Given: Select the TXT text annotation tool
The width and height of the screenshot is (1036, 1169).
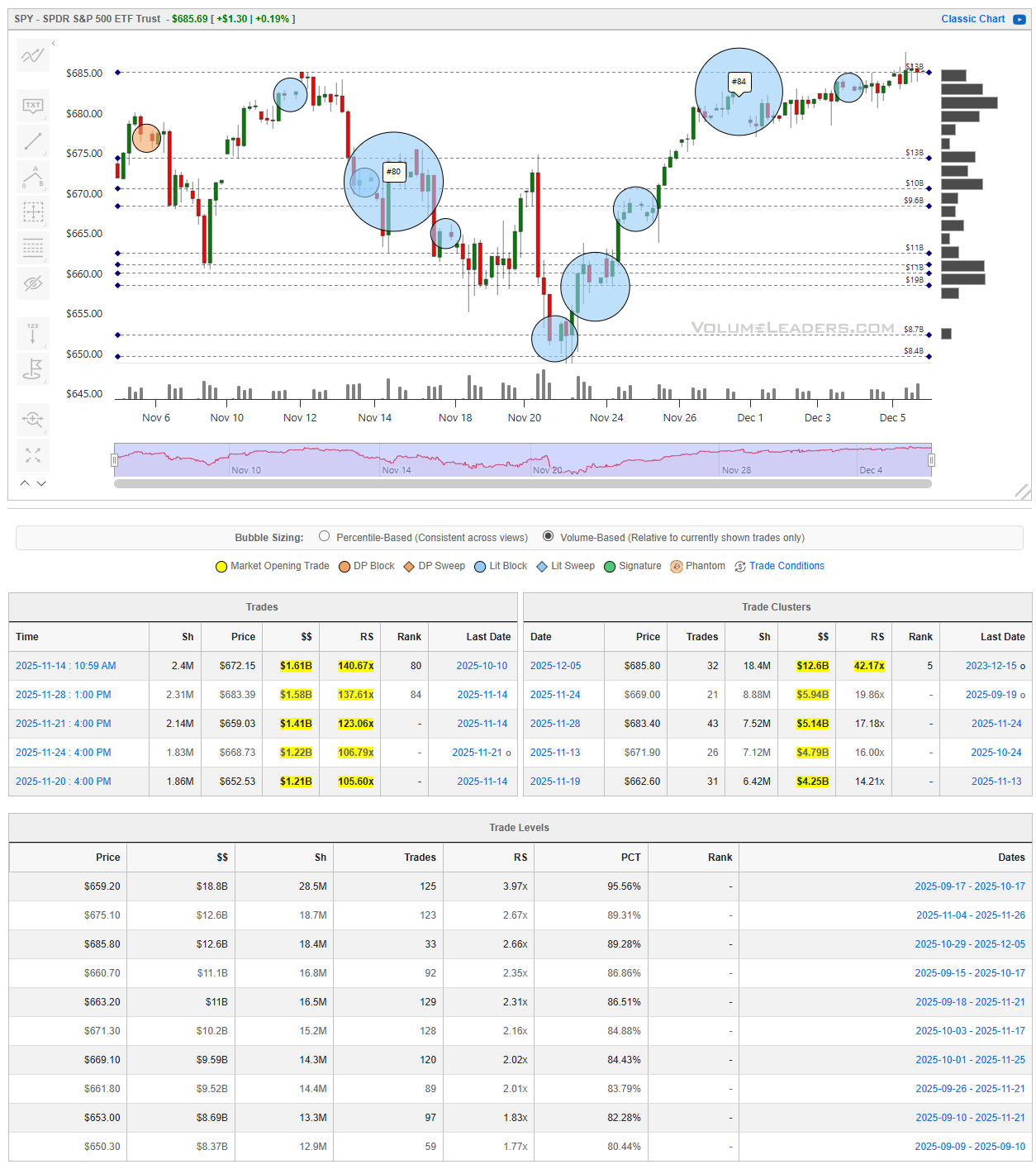Looking at the screenshot, I should coord(33,106).
